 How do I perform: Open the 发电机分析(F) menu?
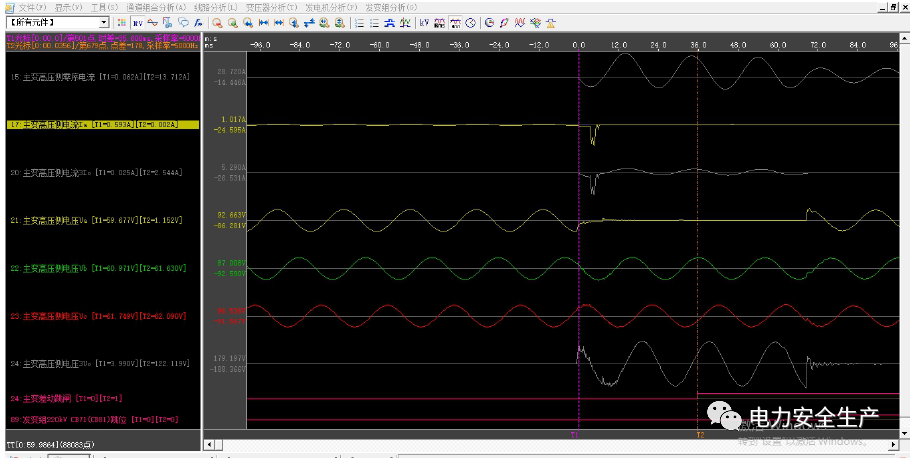332,8
